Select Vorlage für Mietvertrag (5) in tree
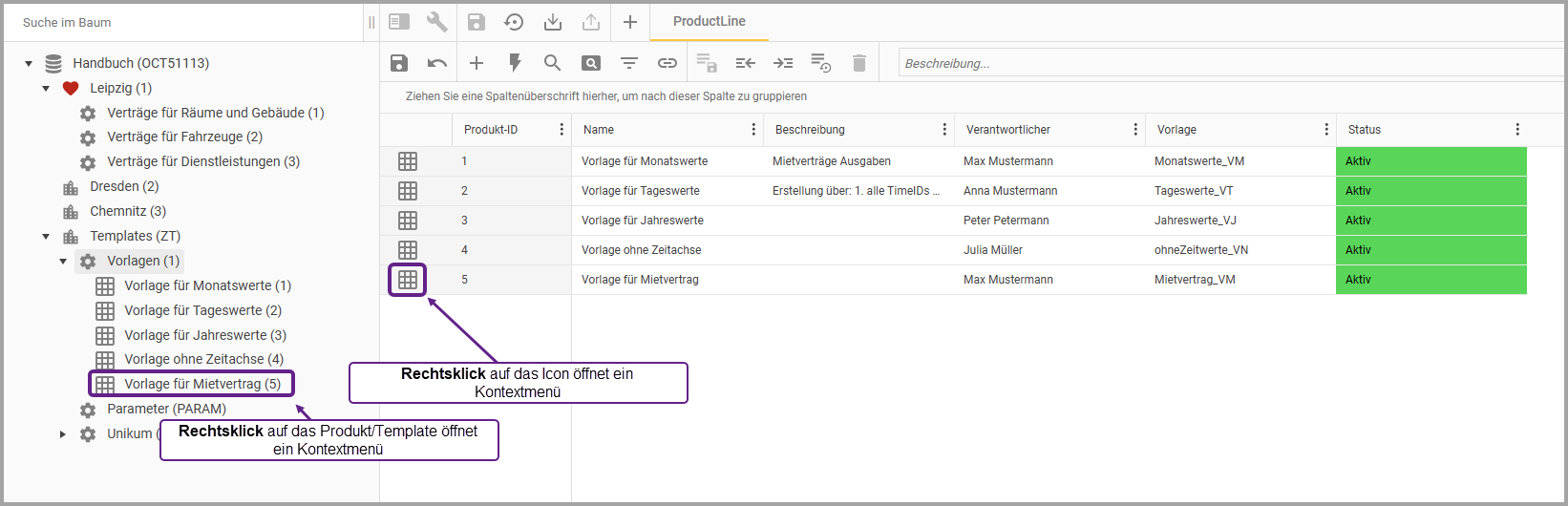Image resolution: width=1568 pixels, height=506 pixels. [x=201, y=384]
